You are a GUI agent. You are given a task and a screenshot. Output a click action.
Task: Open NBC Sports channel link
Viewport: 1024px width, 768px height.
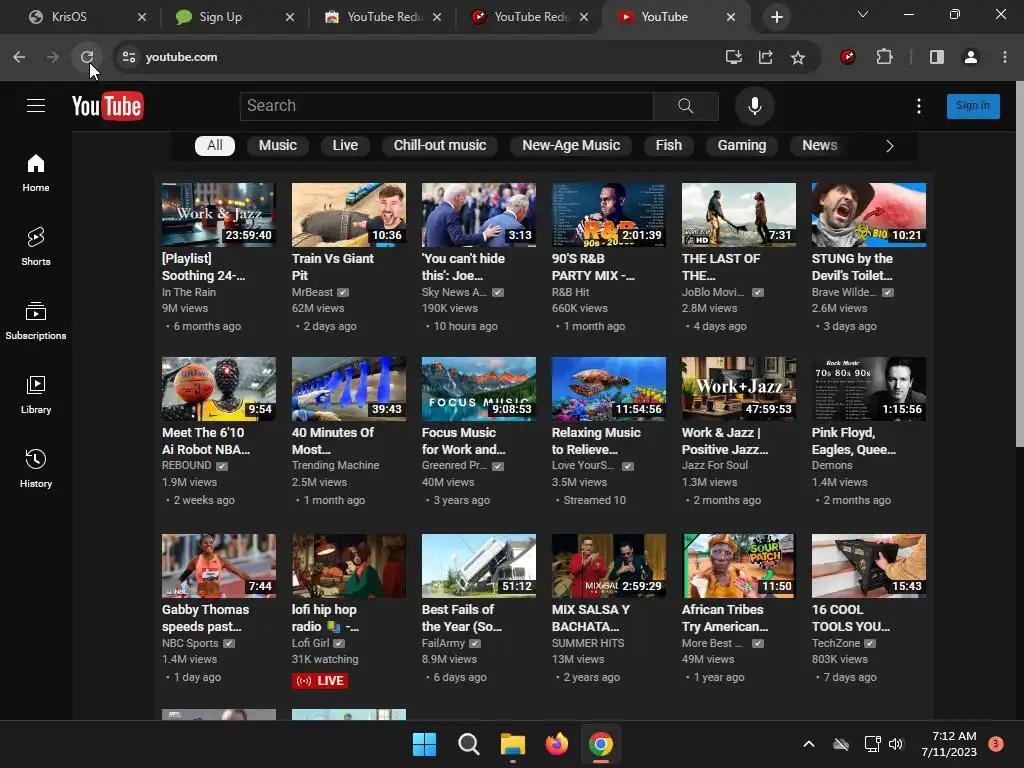pos(190,643)
